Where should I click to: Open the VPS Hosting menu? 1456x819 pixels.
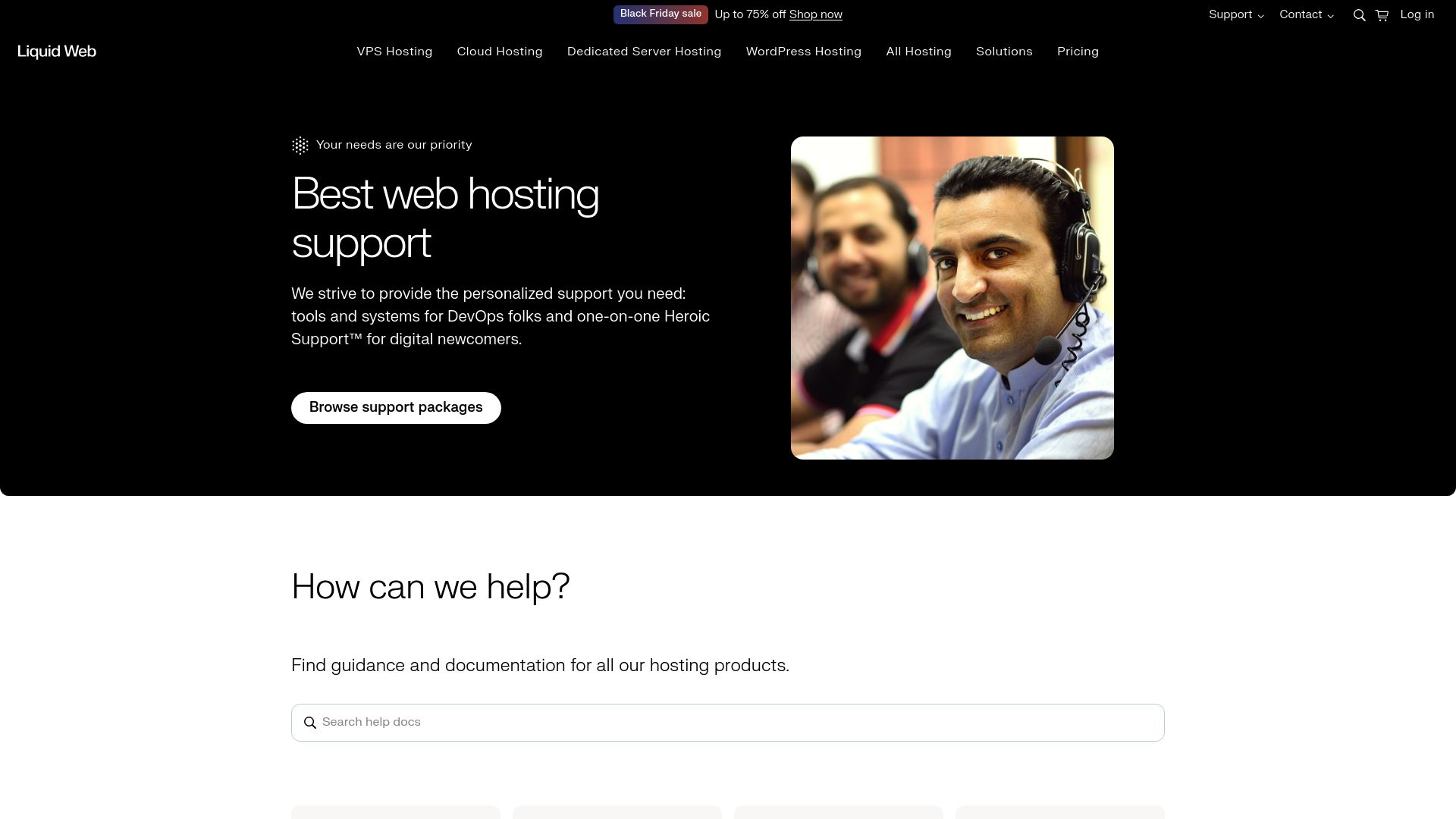point(394,52)
